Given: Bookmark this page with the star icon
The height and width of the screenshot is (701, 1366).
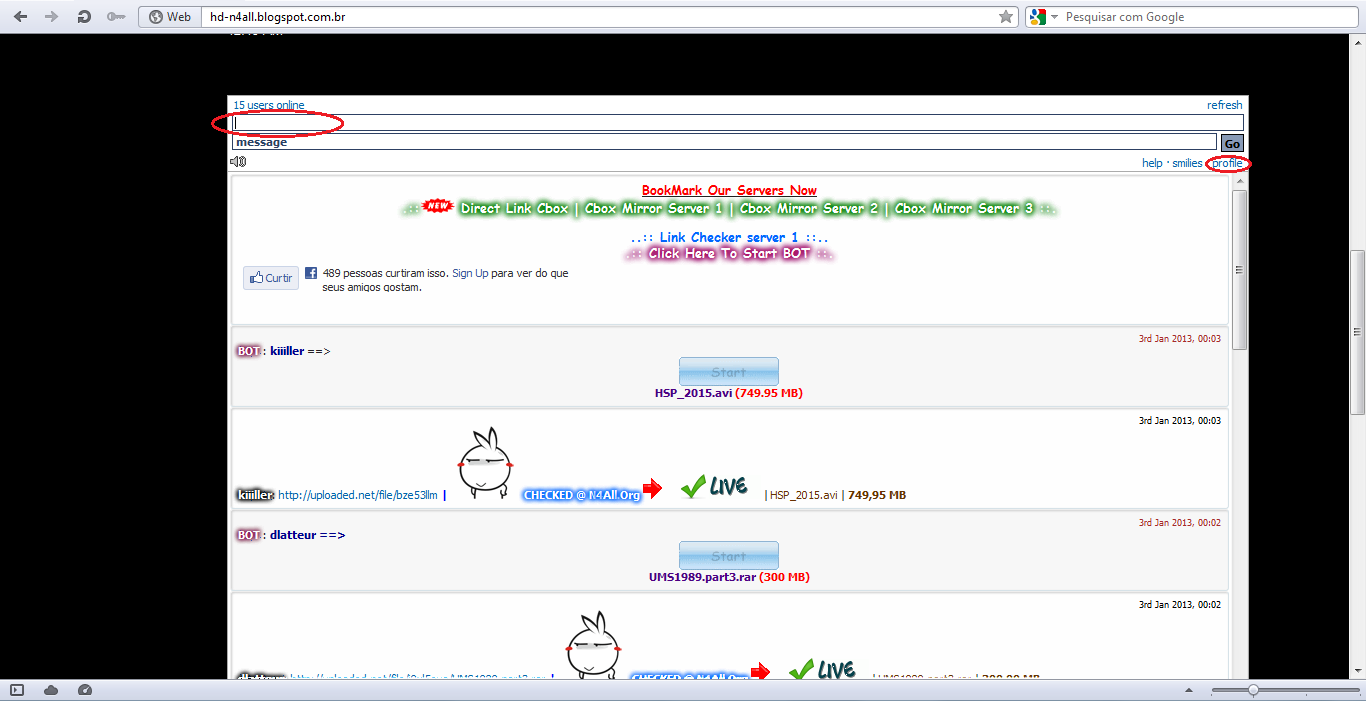Looking at the screenshot, I should tap(1006, 17).
